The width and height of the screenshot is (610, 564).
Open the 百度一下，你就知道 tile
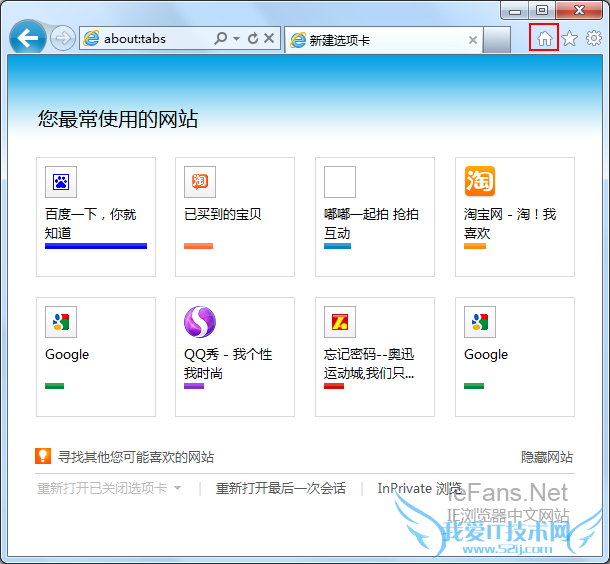96,217
